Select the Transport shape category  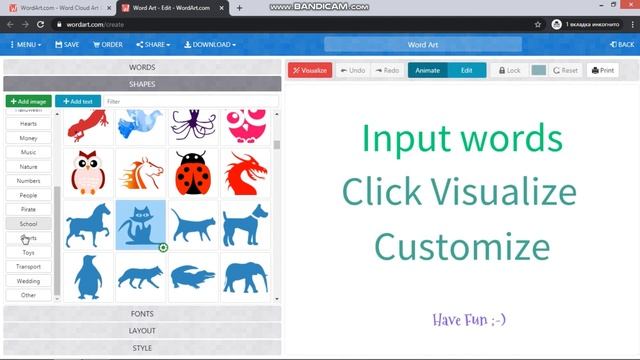(x=29, y=267)
